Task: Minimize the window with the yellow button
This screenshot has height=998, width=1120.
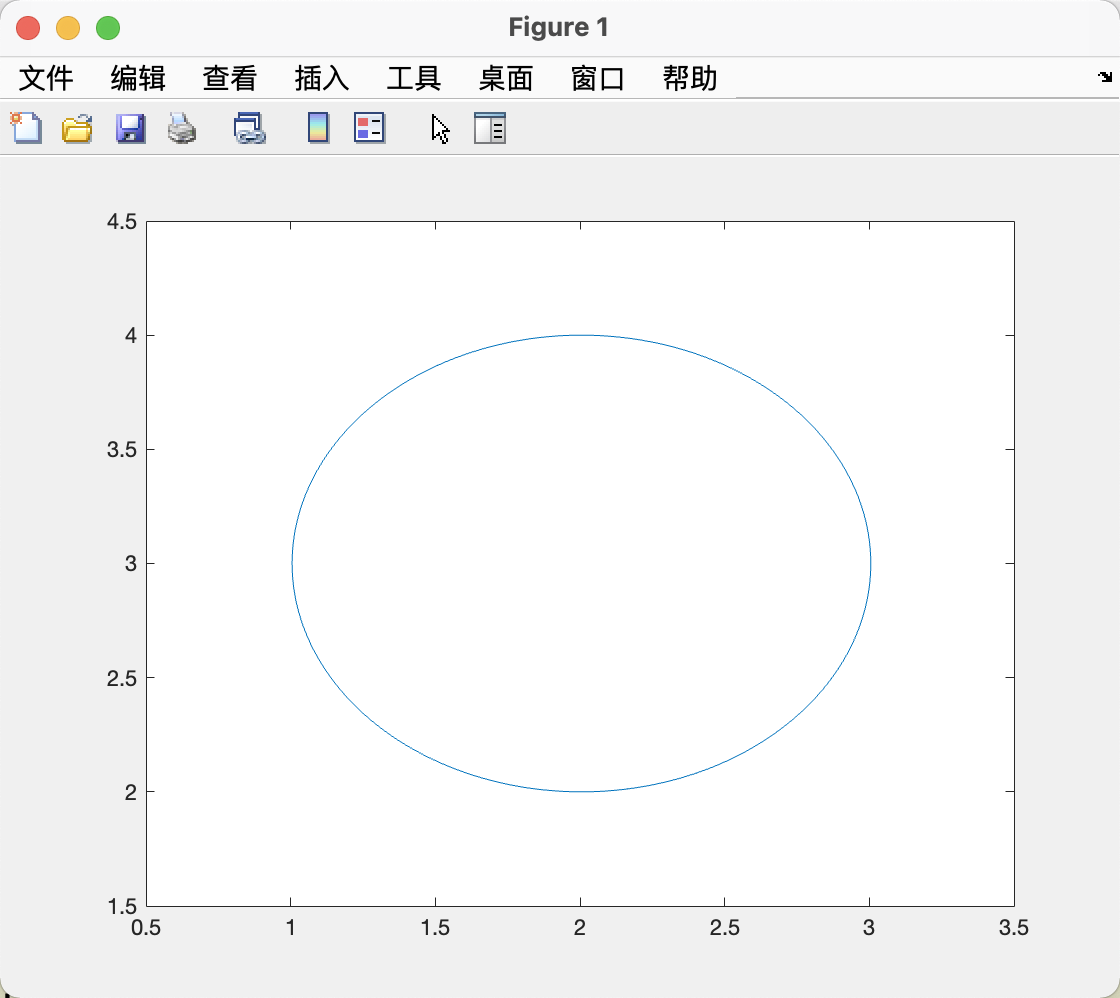Action: click(68, 28)
